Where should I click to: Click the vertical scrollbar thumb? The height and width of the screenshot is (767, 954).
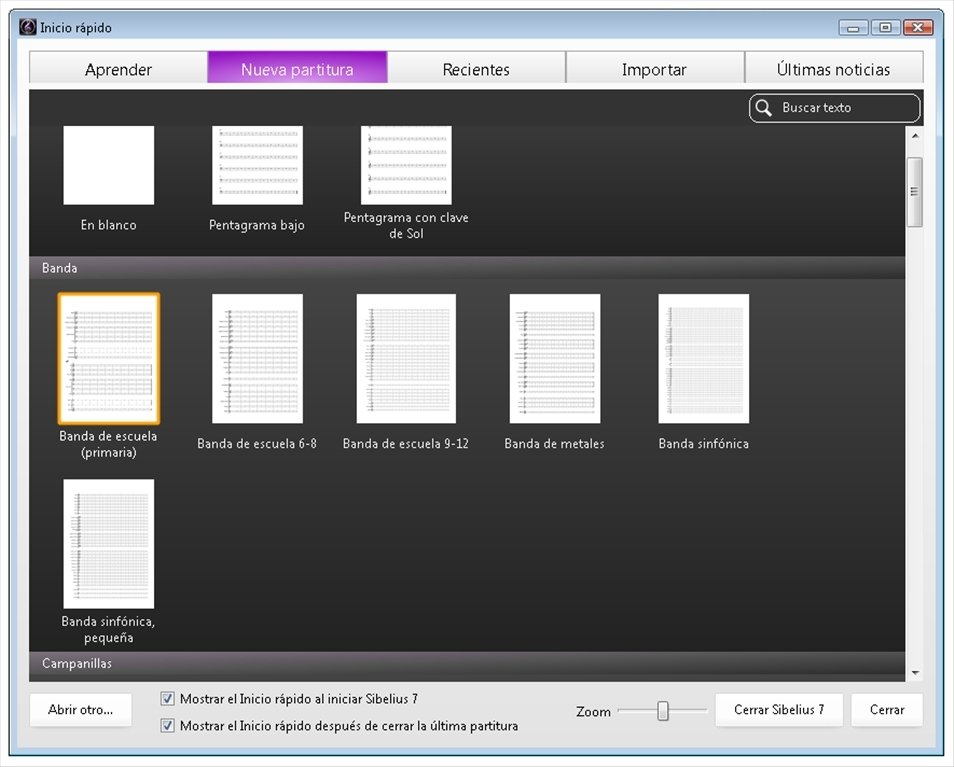point(914,192)
